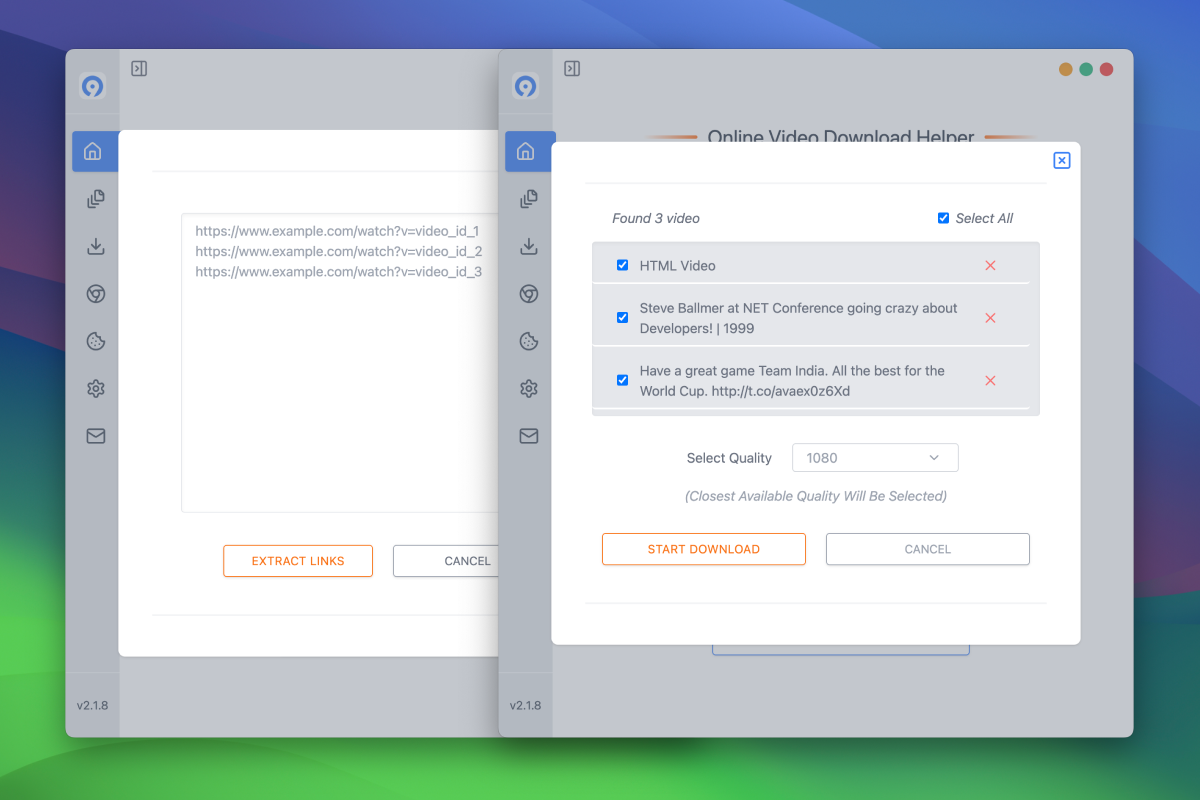Open the Select Quality dropdown
The image size is (1200, 800).
[x=875, y=457]
